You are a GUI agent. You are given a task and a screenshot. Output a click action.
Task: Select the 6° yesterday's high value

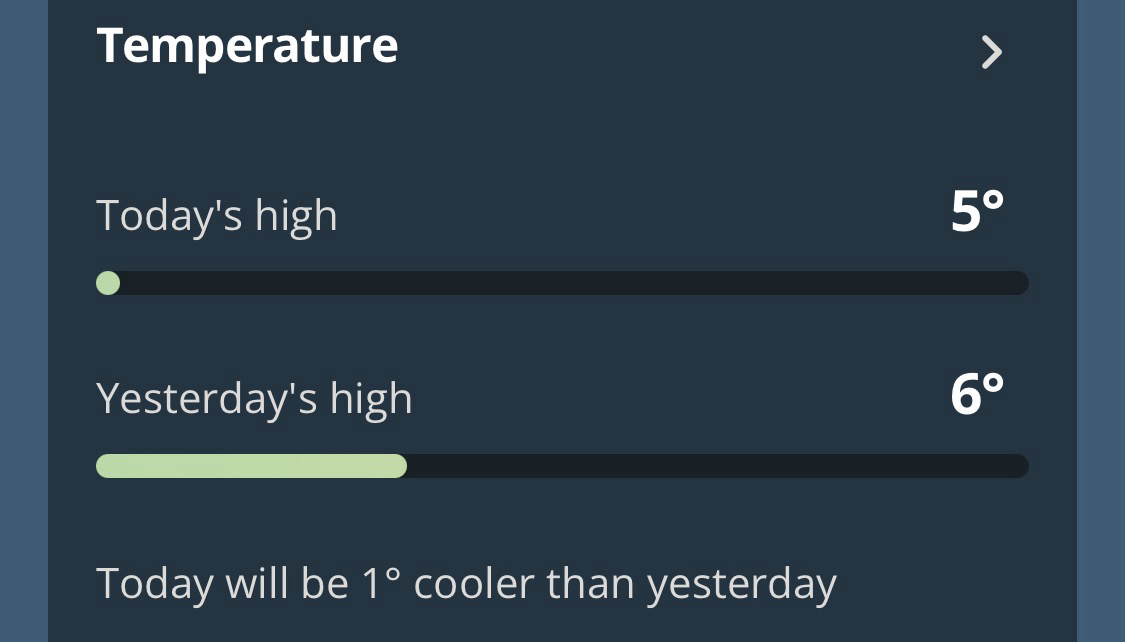click(x=976, y=395)
